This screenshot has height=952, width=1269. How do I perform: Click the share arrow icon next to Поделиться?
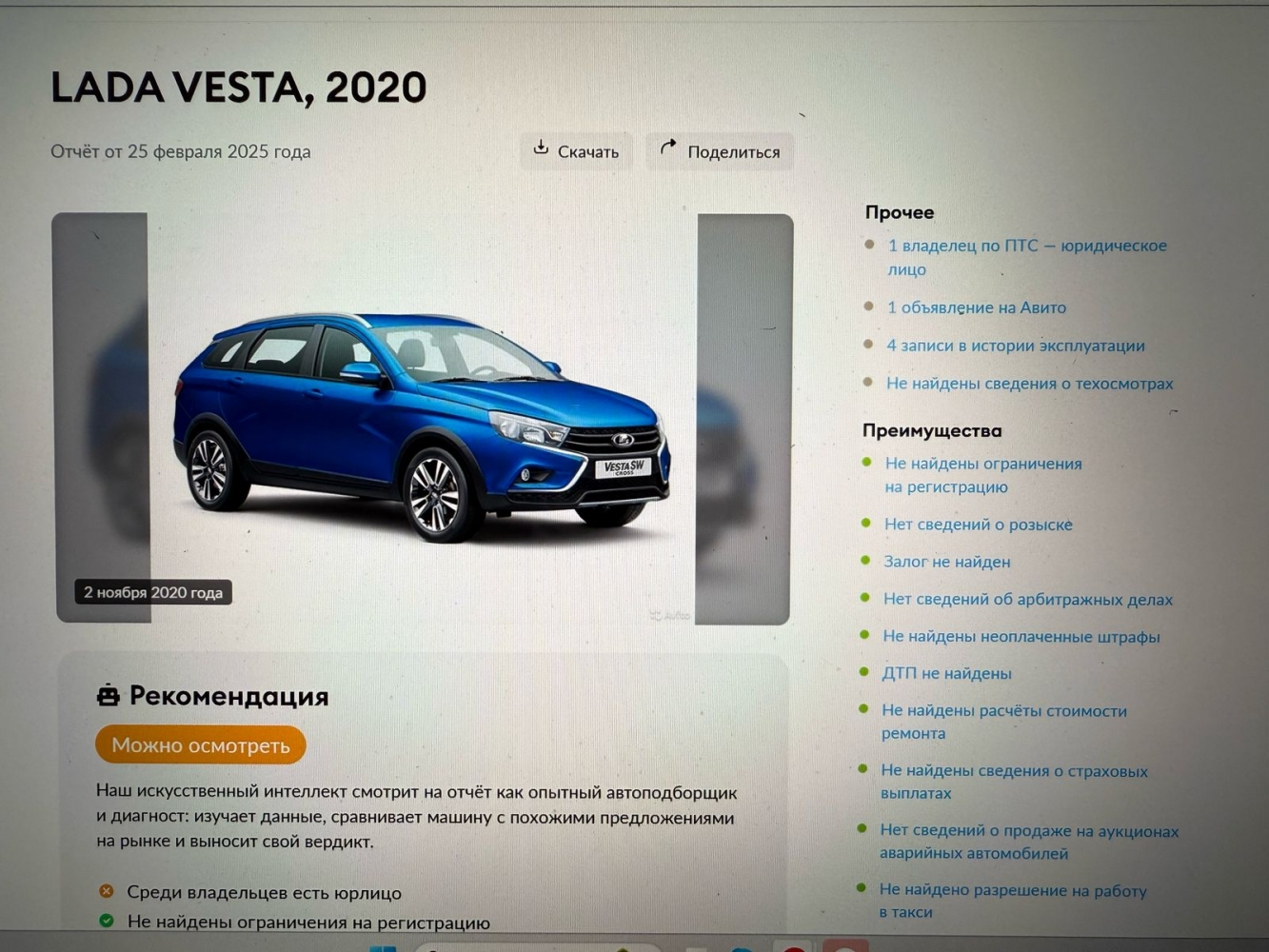tap(668, 147)
